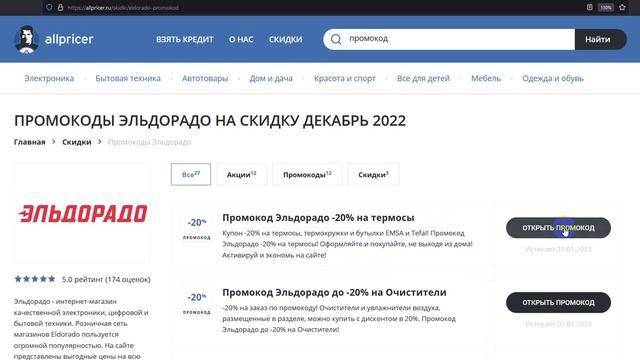The image size is (640, 360).
Task: Open title Промокод Эльдорадо -20% на термосы
Action: [x=318, y=218]
